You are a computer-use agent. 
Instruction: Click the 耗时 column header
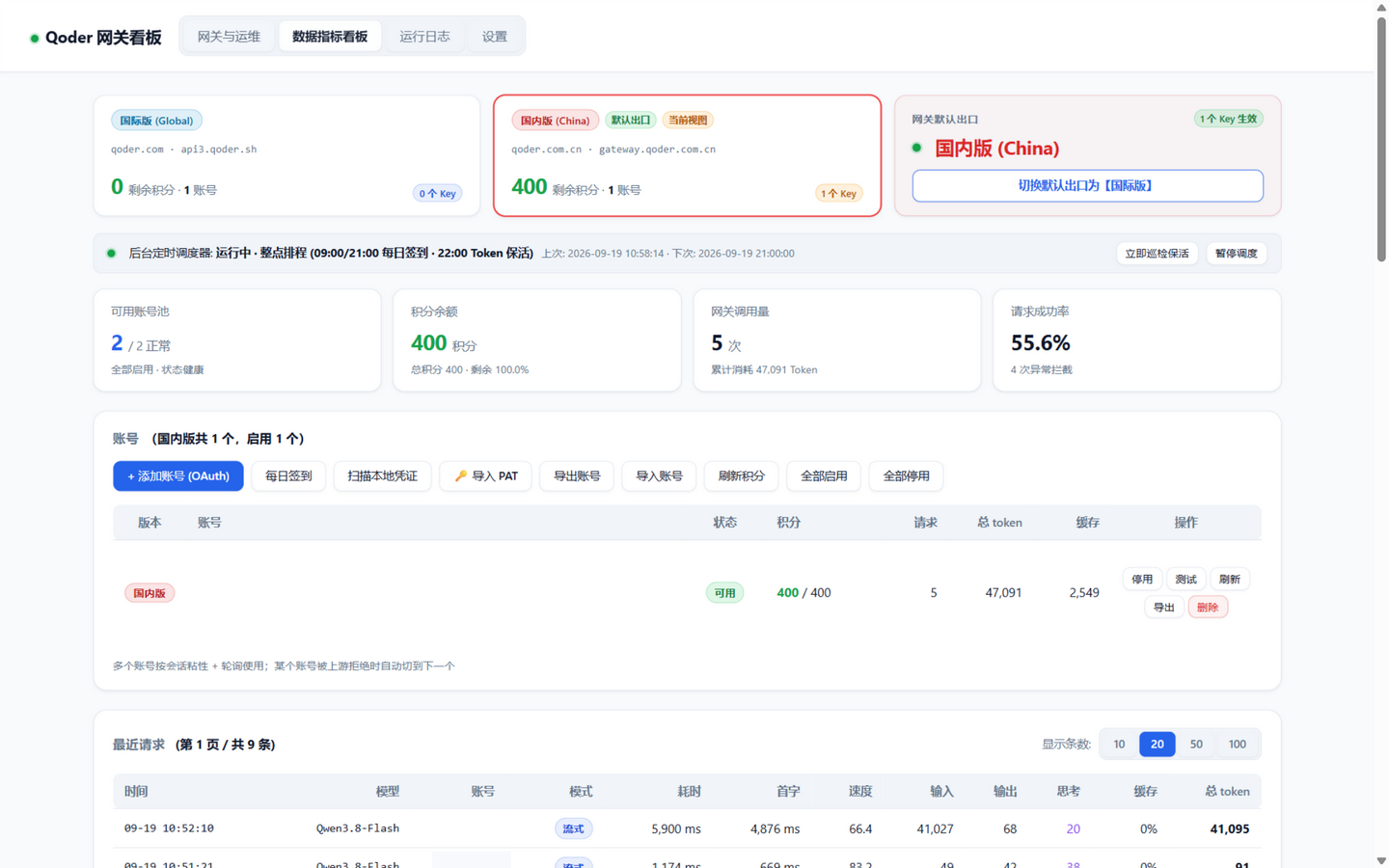tap(689, 792)
